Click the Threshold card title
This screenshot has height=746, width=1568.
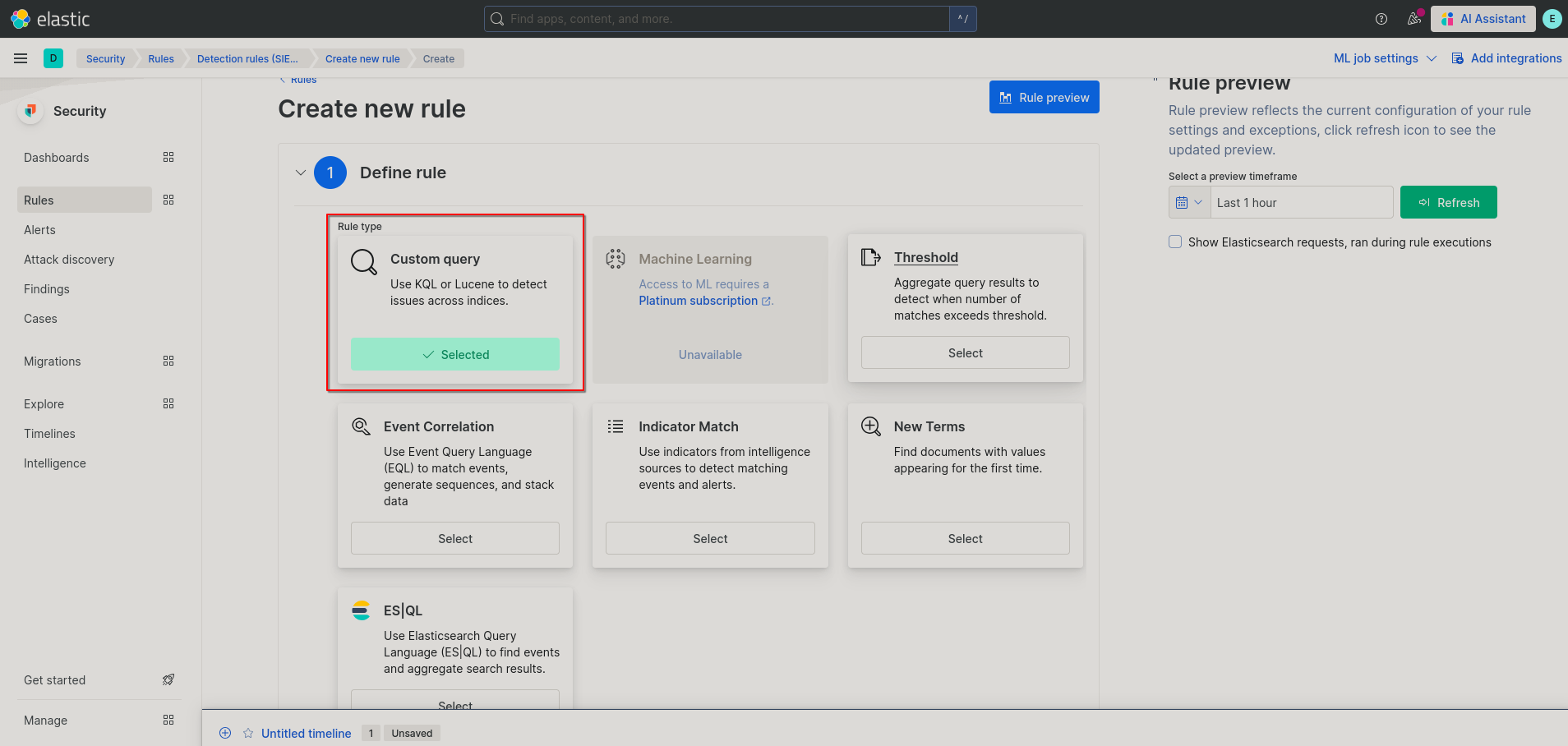click(x=925, y=257)
